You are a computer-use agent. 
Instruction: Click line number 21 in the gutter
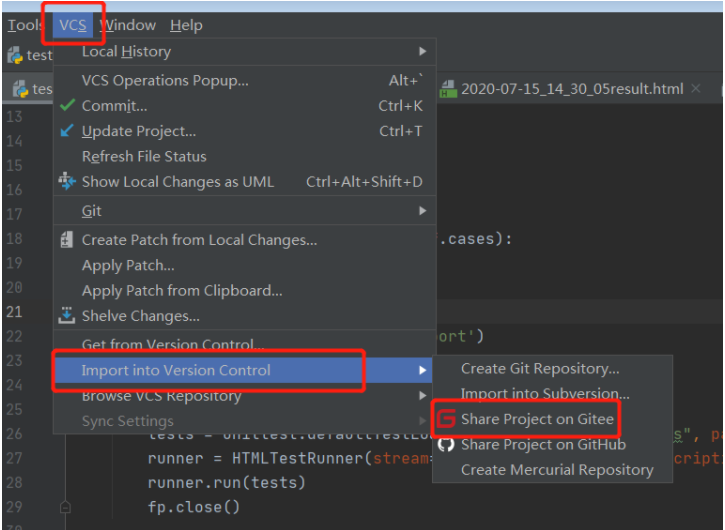click(x=14, y=312)
